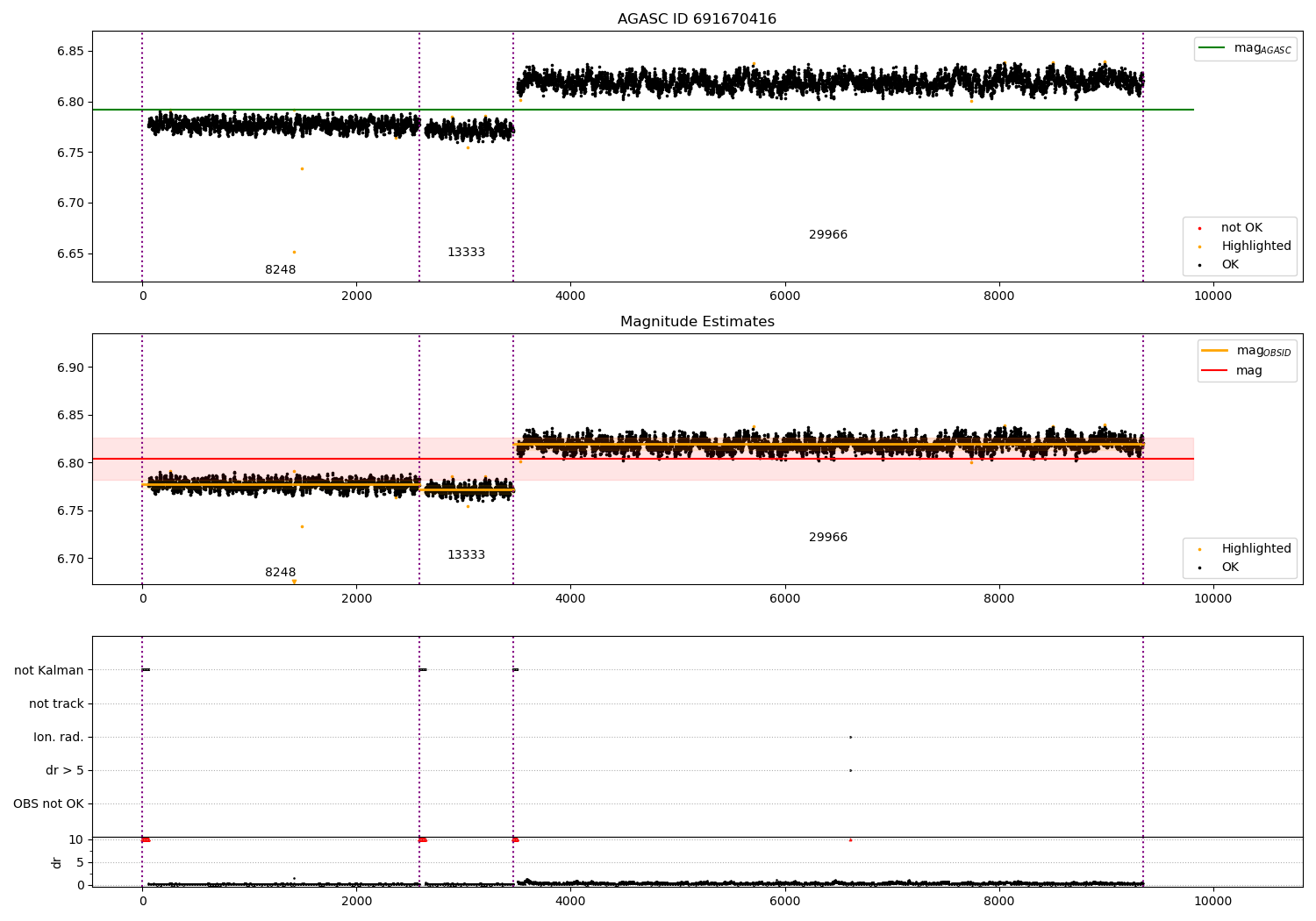Click the 'dr' y-axis label
The height and width of the screenshot is (921, 1316).
point(57,862)
